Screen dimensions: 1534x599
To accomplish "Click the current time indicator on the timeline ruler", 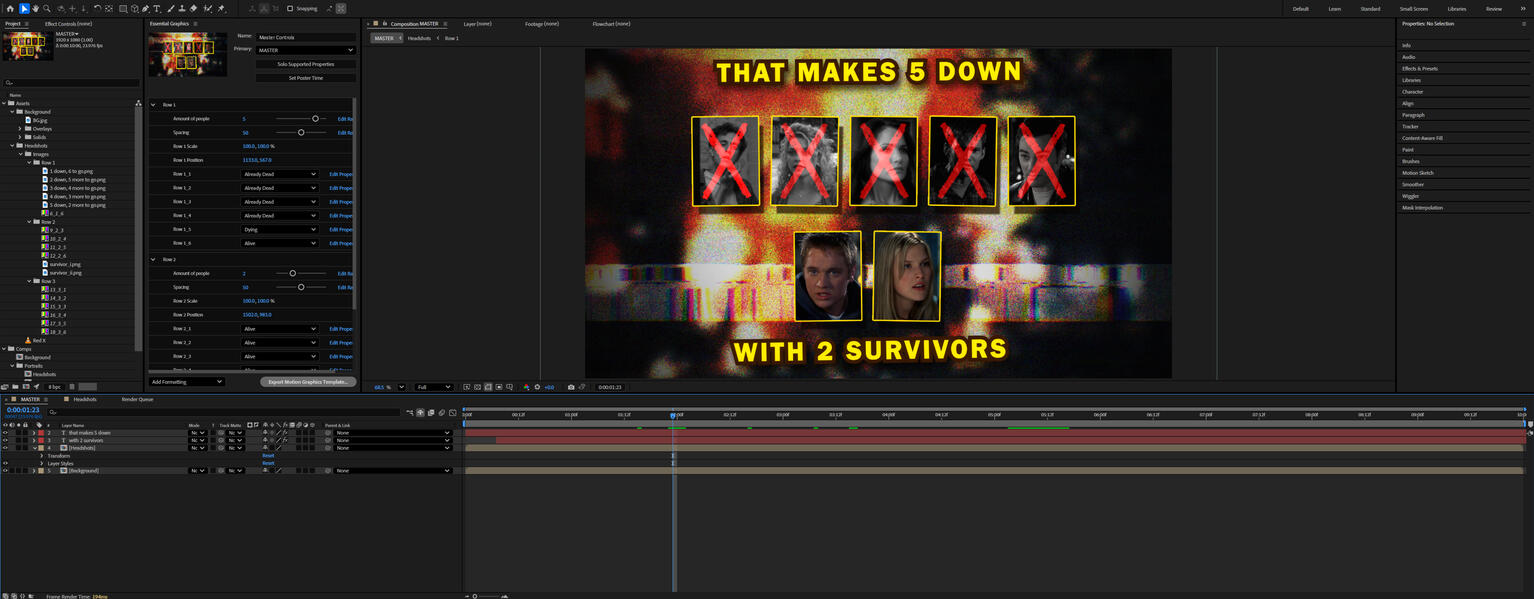I will click(x=673, y=414).
